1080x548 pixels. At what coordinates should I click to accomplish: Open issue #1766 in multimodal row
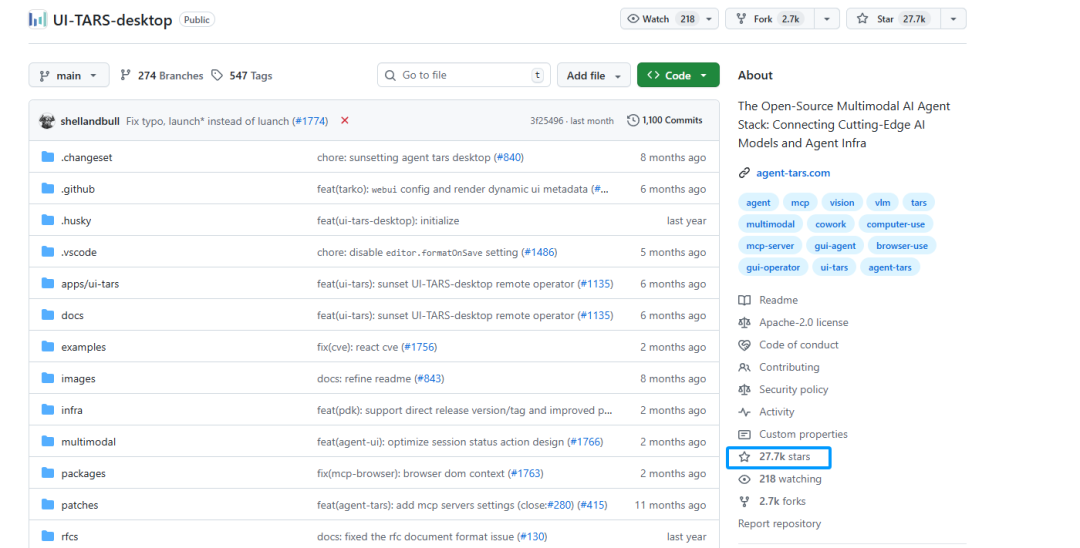point(586,442)
